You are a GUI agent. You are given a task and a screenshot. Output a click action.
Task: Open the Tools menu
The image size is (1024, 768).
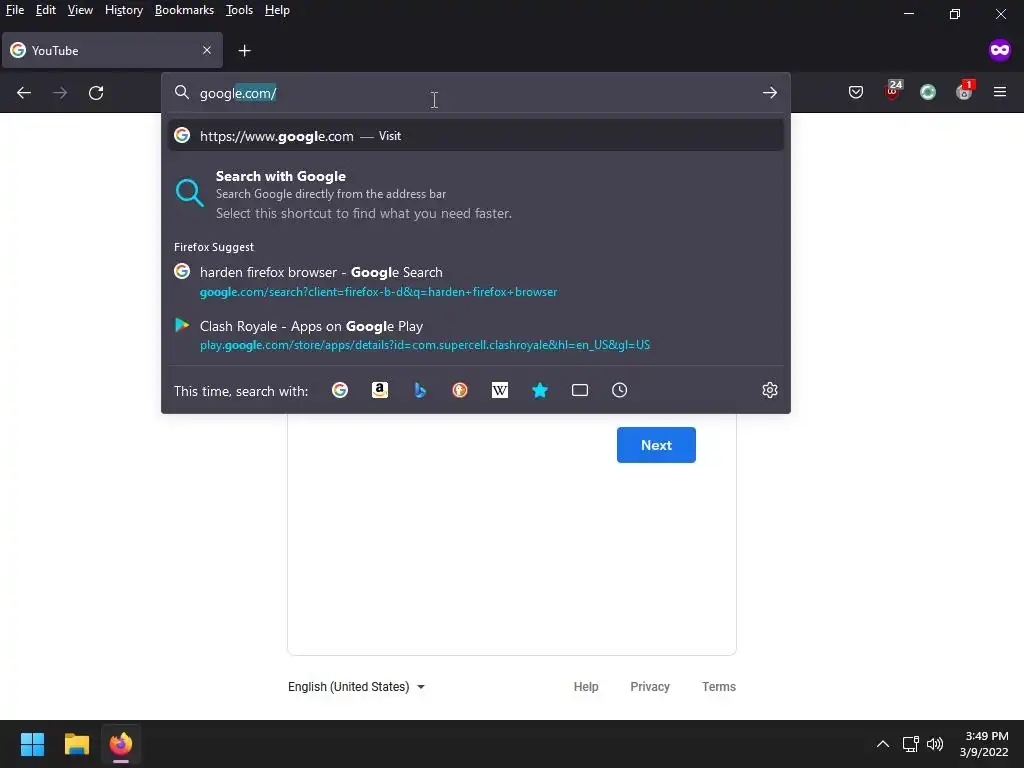click(239, 10)
